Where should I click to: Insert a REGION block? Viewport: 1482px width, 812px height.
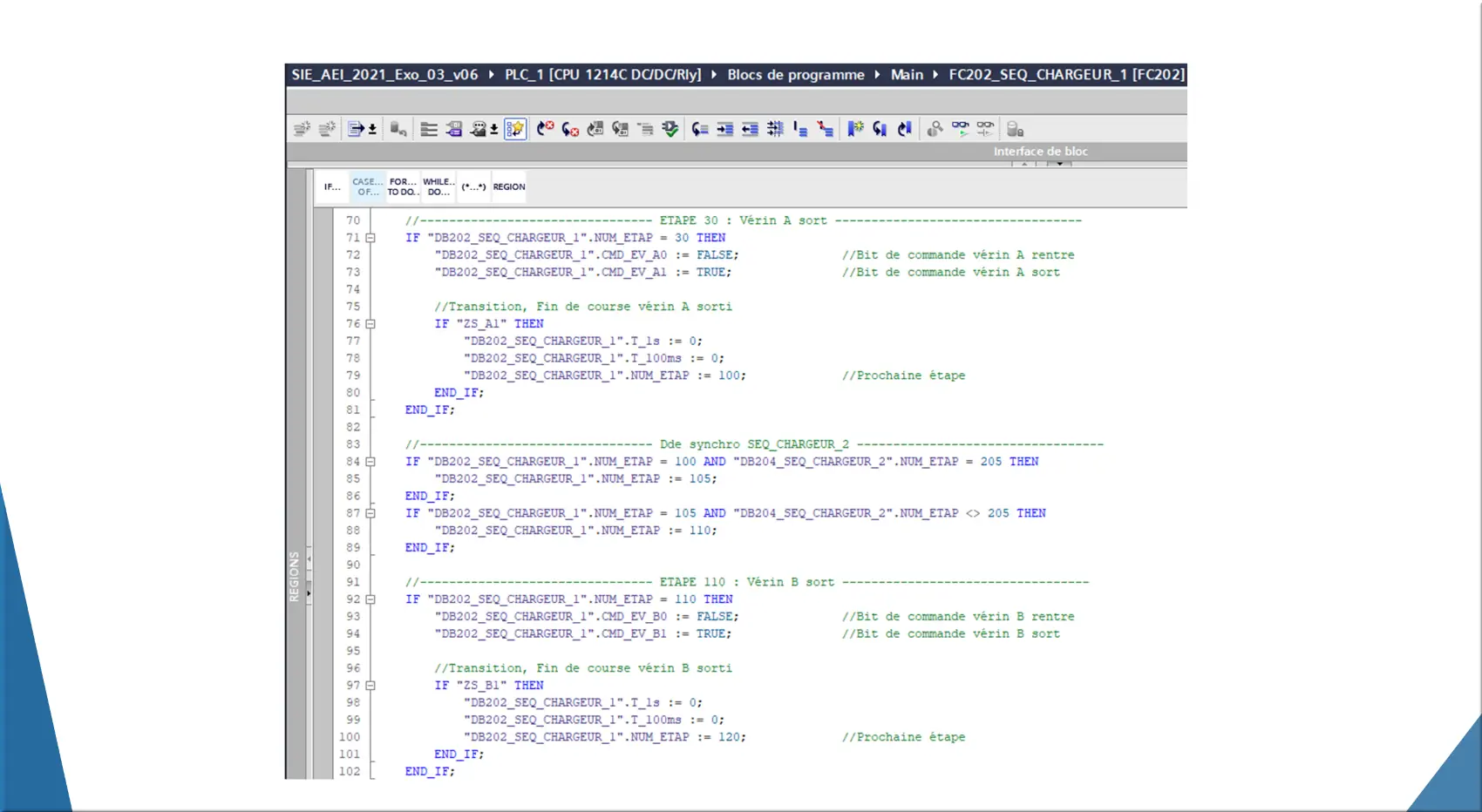[x=509, y=186]
